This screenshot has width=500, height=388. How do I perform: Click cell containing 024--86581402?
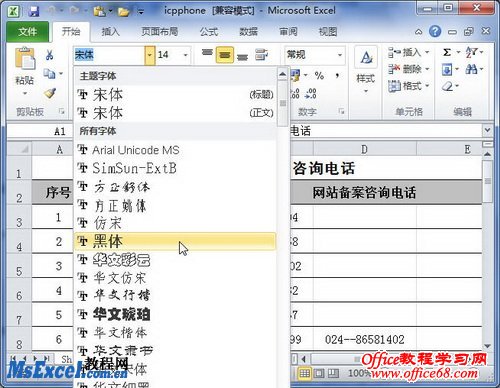[365, 339]
